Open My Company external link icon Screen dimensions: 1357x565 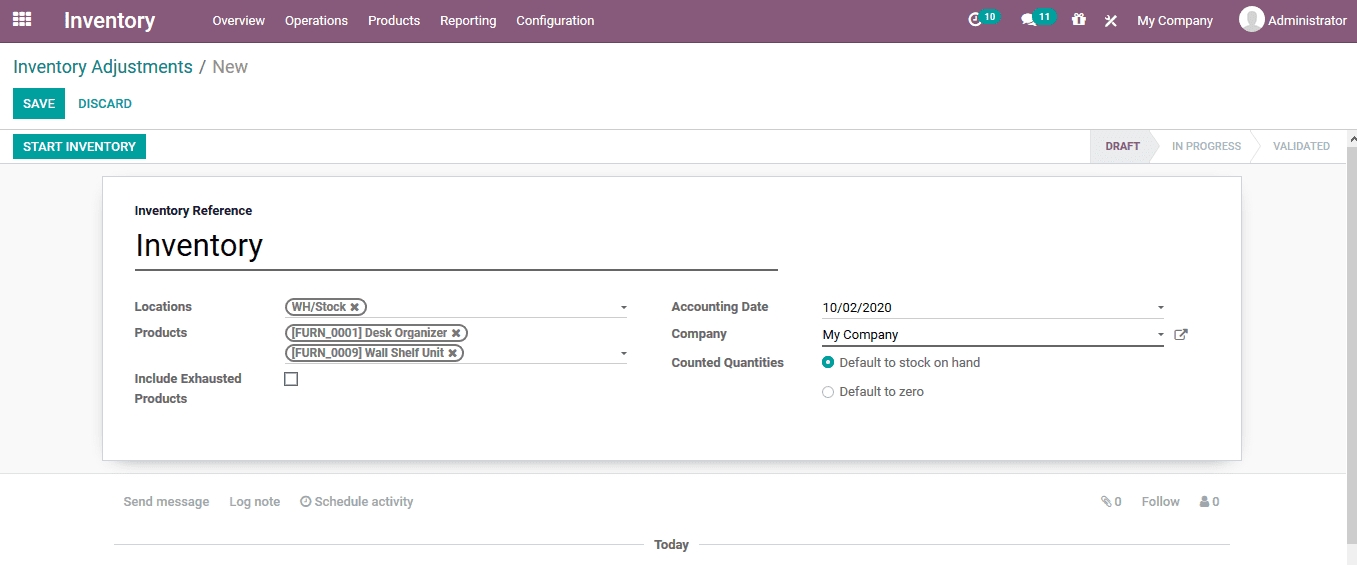[x=1180, y=335]
